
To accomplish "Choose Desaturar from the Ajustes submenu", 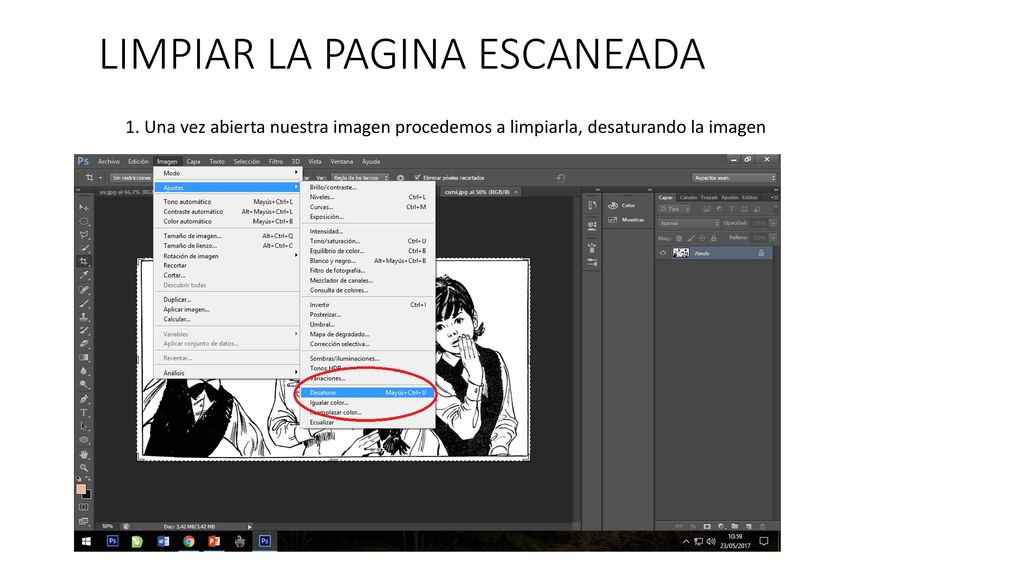I will tap(368, 392).
